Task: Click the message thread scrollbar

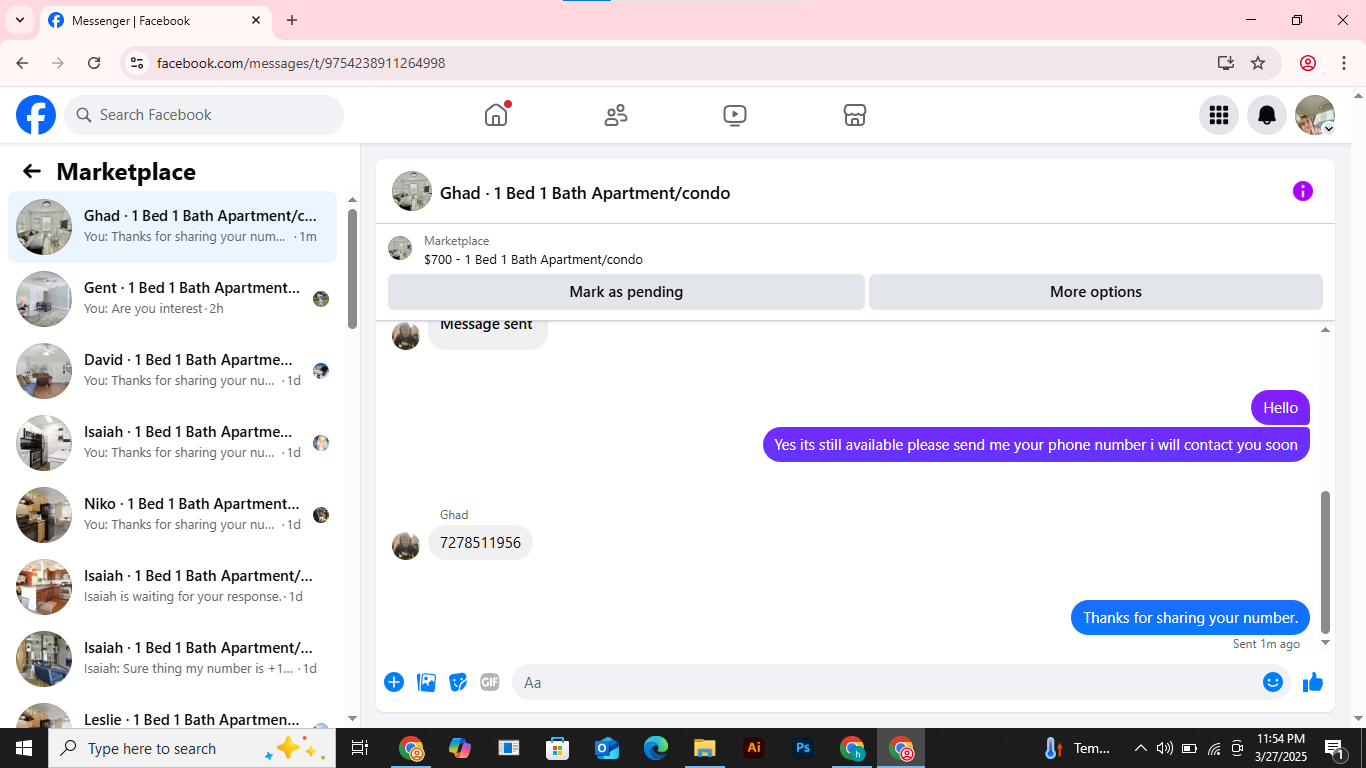Action: coord(1326,562)
